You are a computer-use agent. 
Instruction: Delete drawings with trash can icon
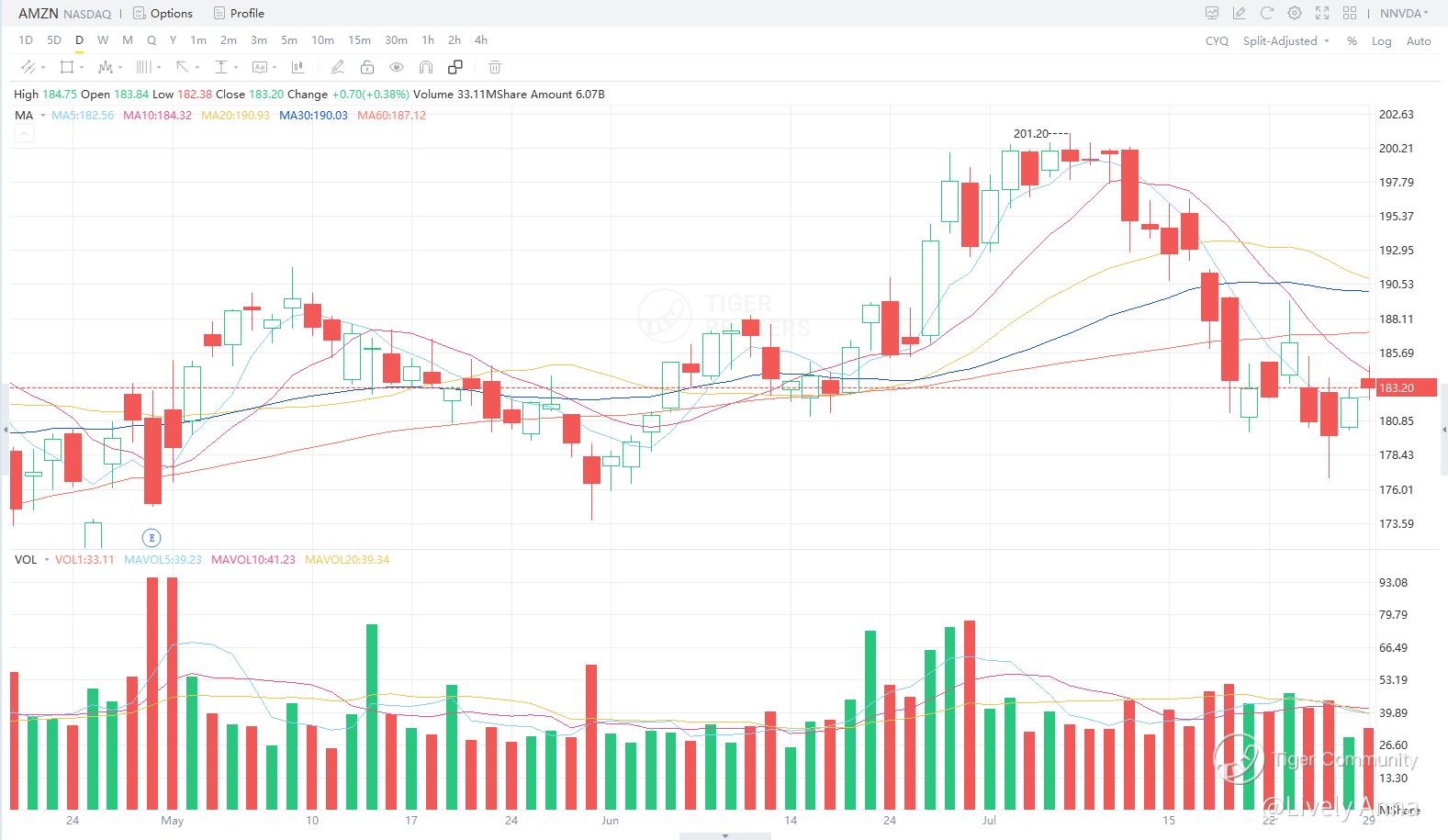pos(495,67)
